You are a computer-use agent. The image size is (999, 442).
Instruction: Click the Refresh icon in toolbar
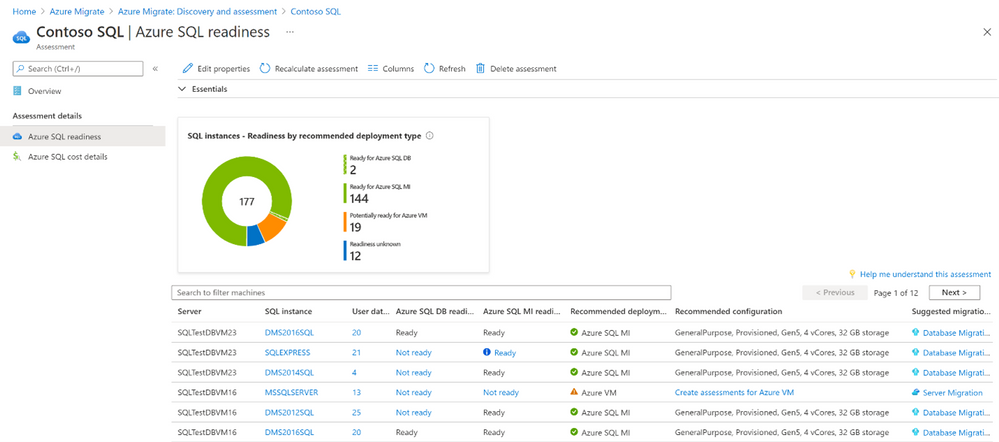click(429, 68)
